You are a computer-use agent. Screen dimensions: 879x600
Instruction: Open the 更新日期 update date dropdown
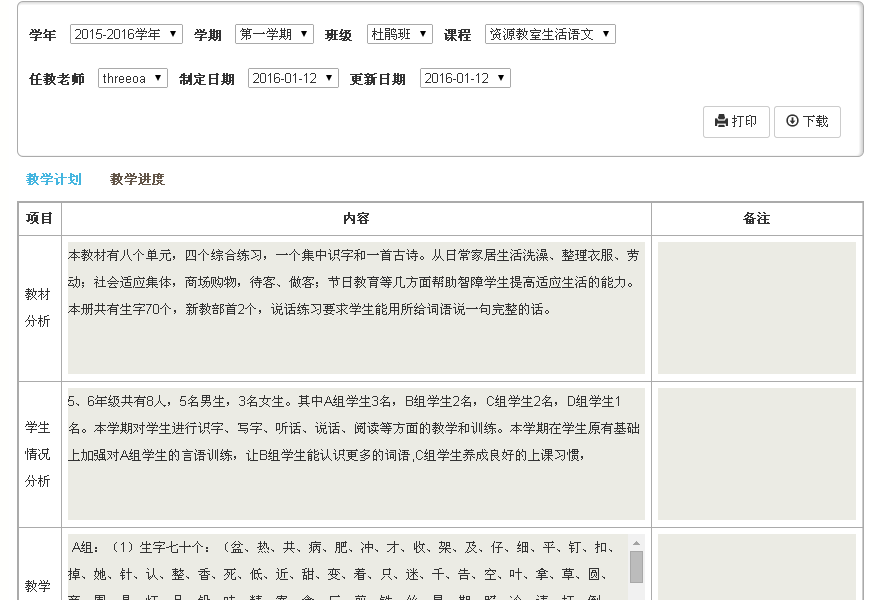(467, 77)
